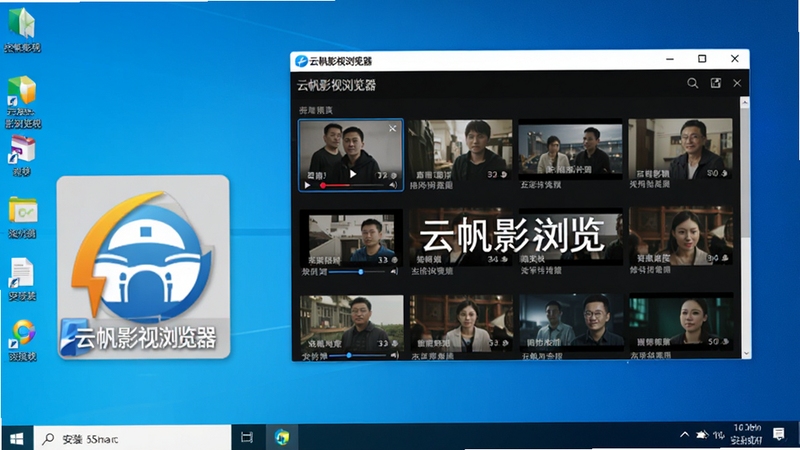Click play button left of red progress bar
Screen dimensions: 800x450
pyautogui.click(x=307, y=185)
